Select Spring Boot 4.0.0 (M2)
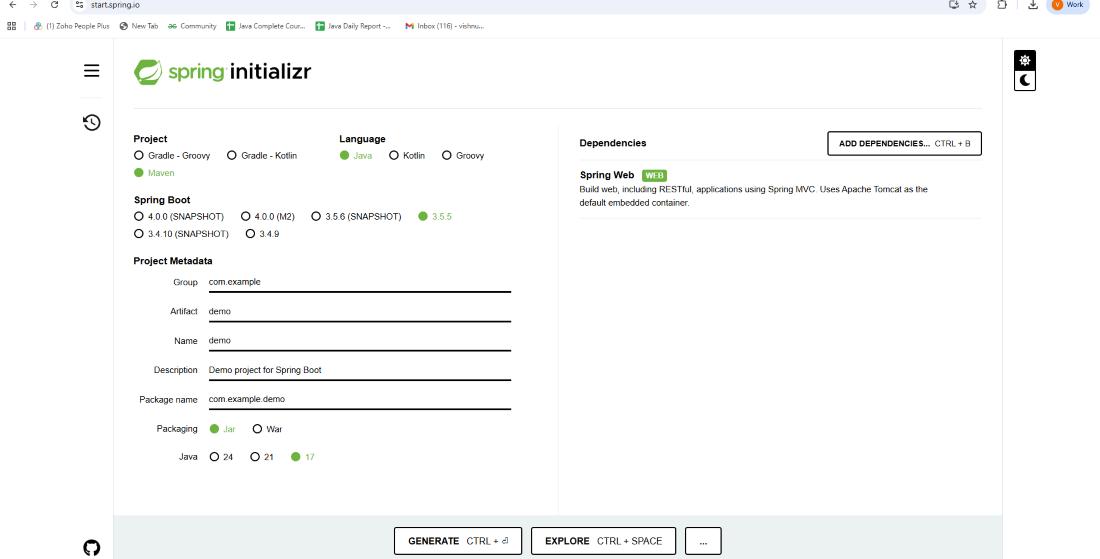 pyautogui.click(x=268, y=217)
